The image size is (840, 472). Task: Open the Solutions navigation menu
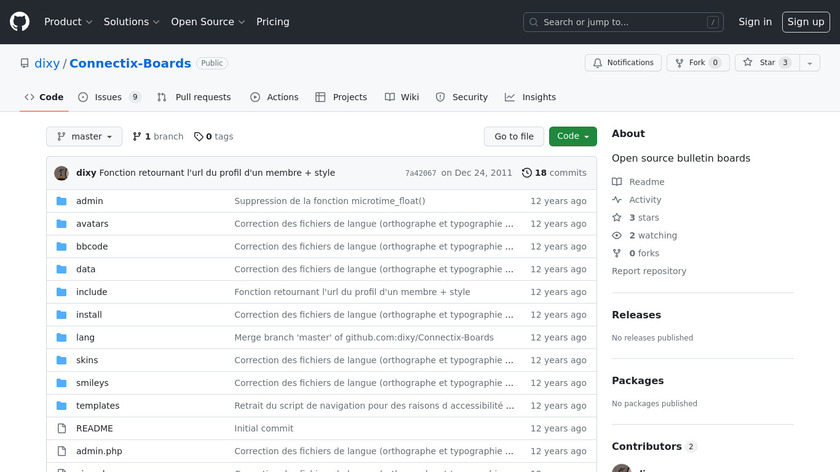[x=132, y=22]
